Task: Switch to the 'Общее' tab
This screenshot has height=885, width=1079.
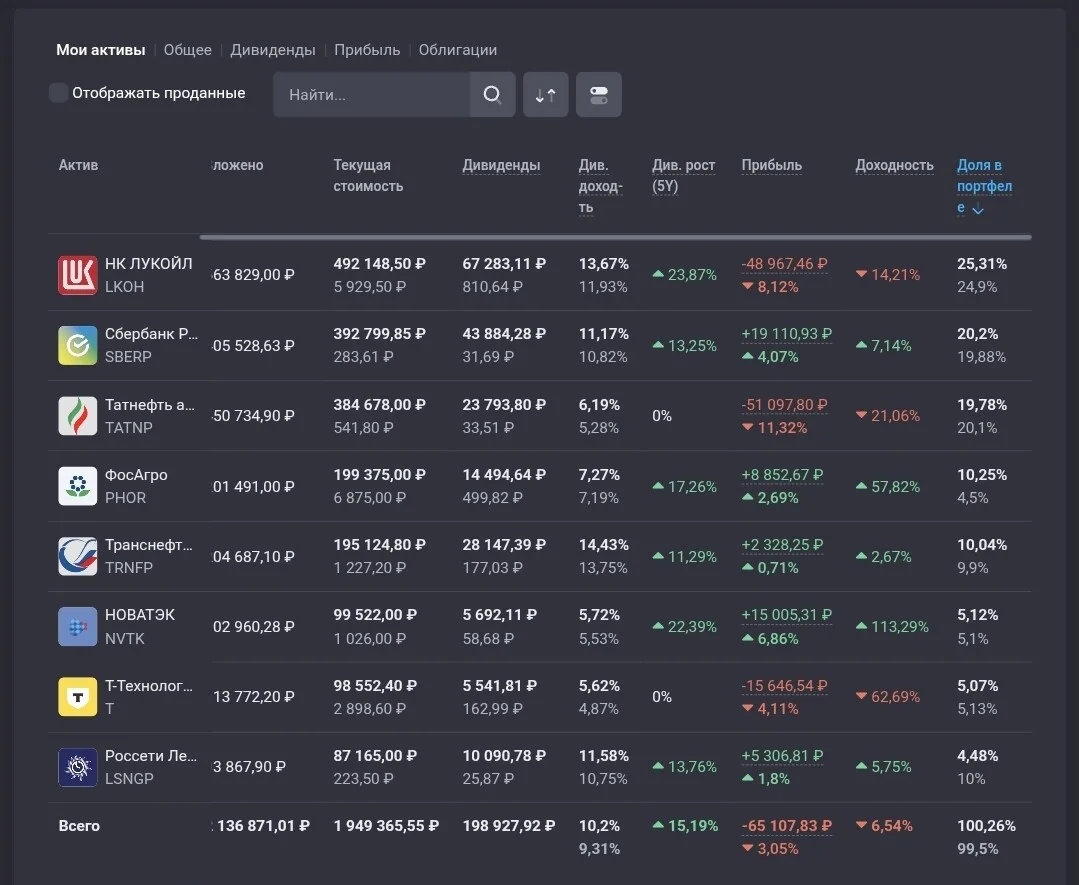Action: coord(187,50)
